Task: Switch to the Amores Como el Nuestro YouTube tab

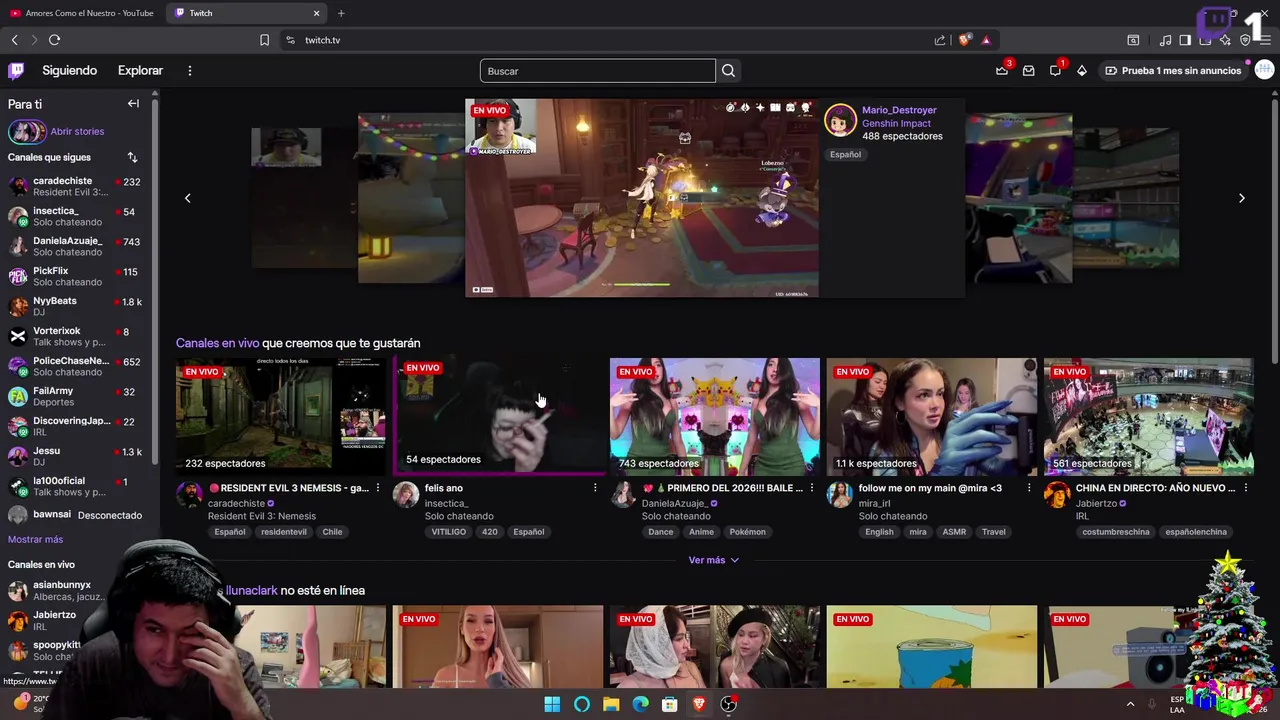Action: [82, 13]
